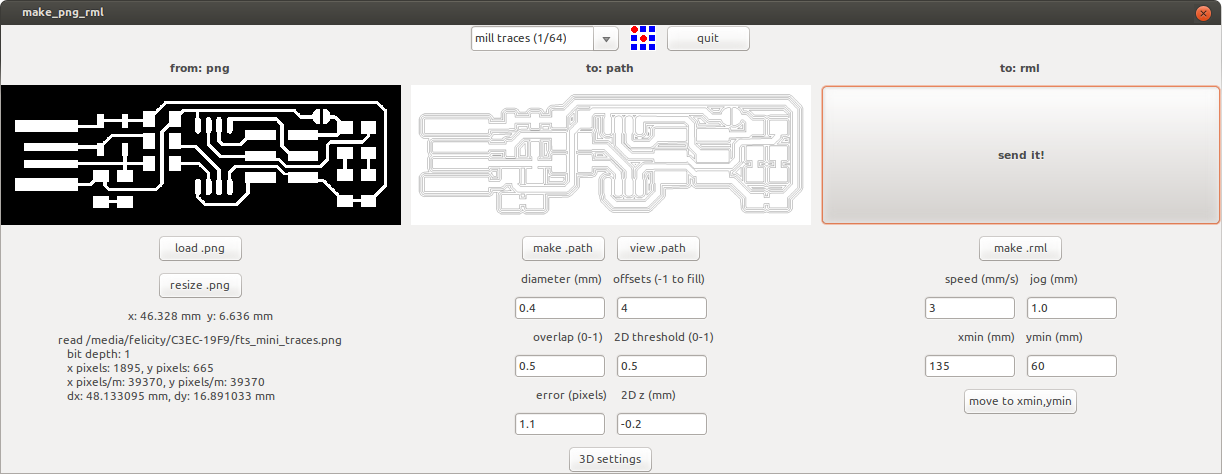
Task: Click the make .path button
Action: [563, 248]
